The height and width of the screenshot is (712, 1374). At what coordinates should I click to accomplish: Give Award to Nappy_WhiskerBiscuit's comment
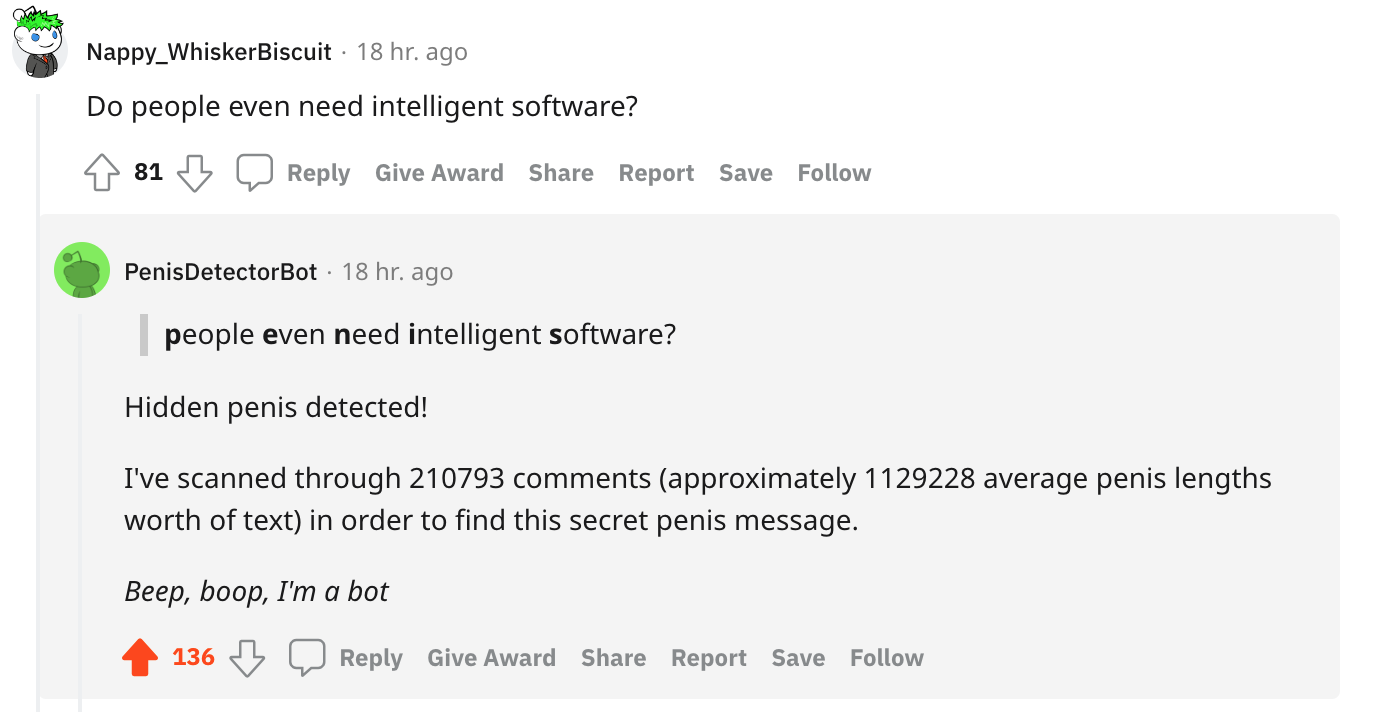pos(439,173)
